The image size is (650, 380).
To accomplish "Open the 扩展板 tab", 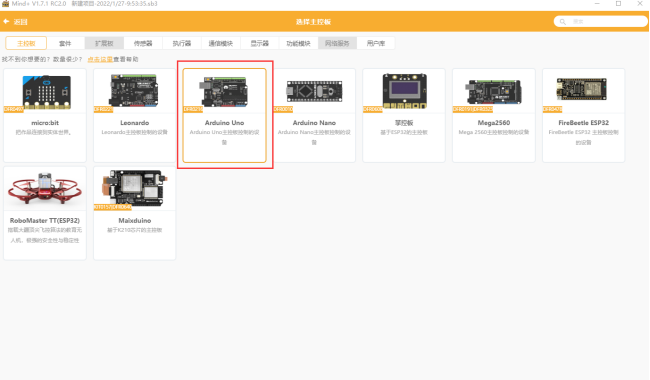I will [104, 43].
